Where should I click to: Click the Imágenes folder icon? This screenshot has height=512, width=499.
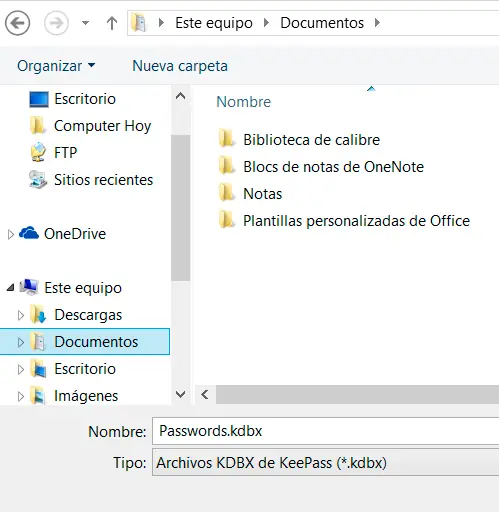click(x=38, y=396)
